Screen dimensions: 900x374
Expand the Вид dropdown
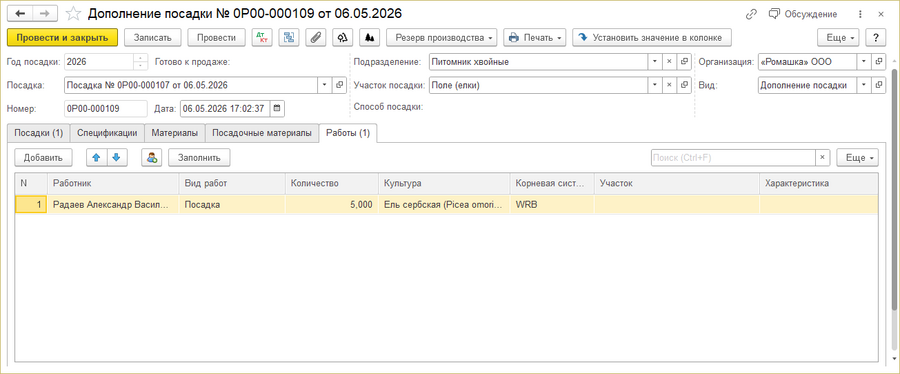864,85
